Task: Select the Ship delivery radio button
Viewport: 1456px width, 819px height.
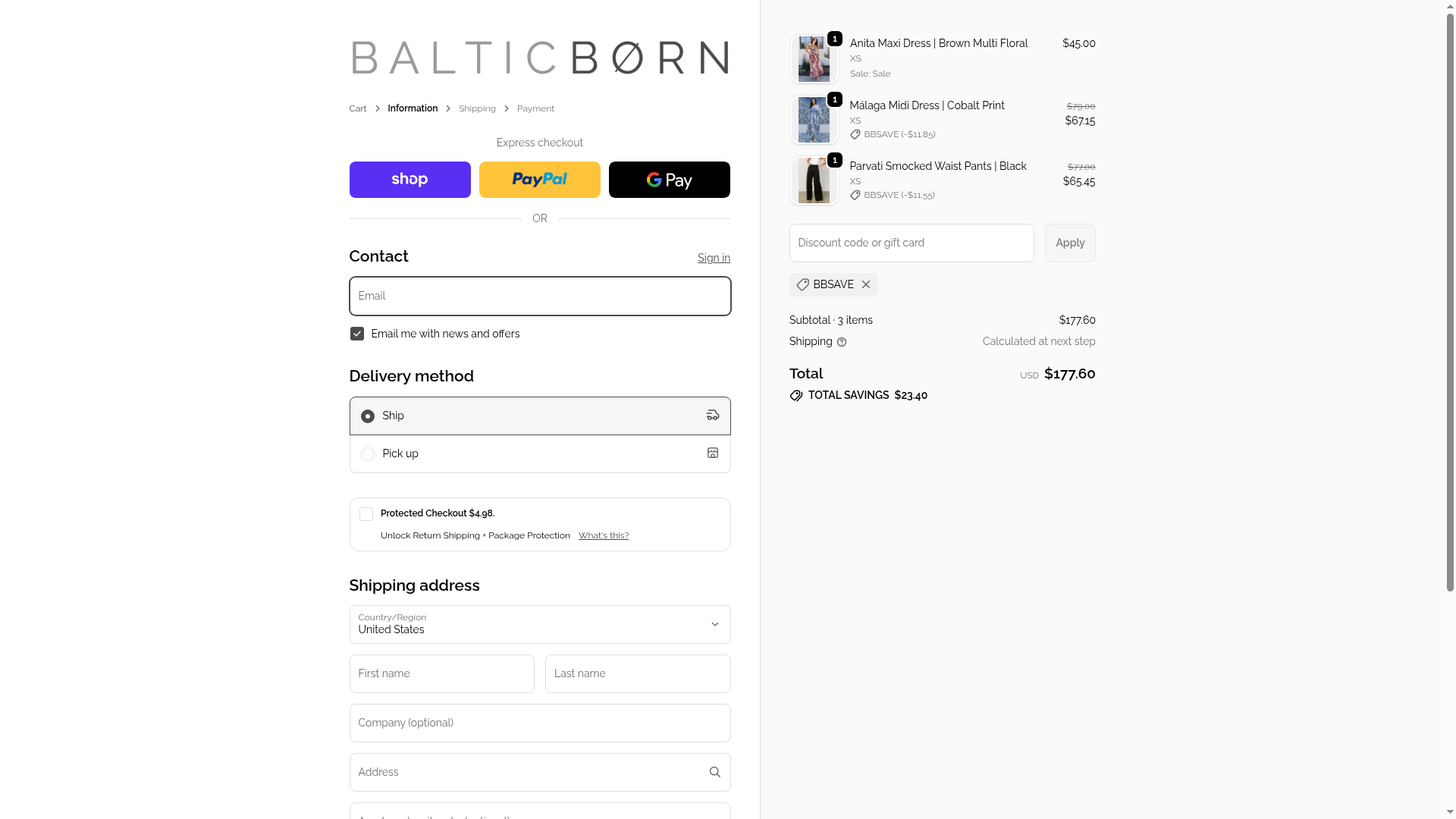Action: (368, 416)
